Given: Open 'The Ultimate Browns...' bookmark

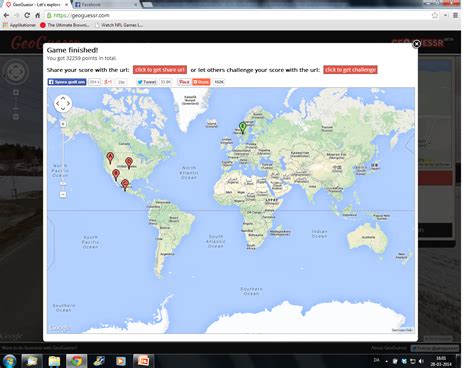Looking at the screenshot, I should coord(65,25).
